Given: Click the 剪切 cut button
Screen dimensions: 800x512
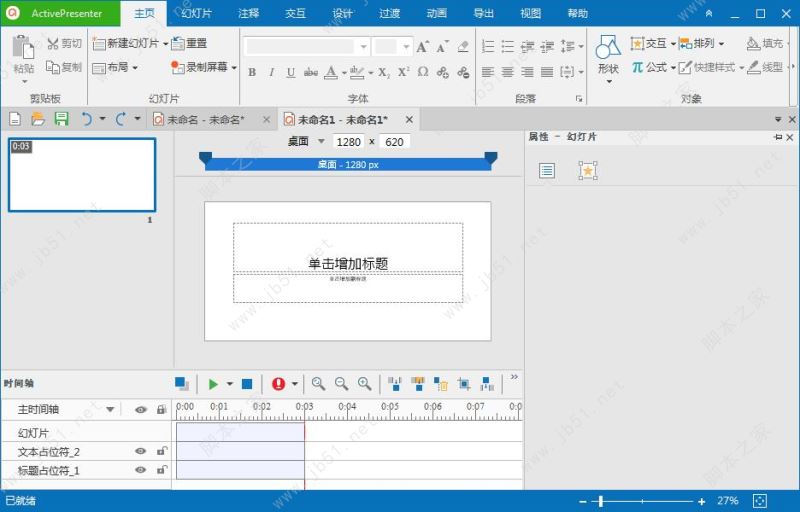Looking at the screenshot, I should click(x=64, y=43).
